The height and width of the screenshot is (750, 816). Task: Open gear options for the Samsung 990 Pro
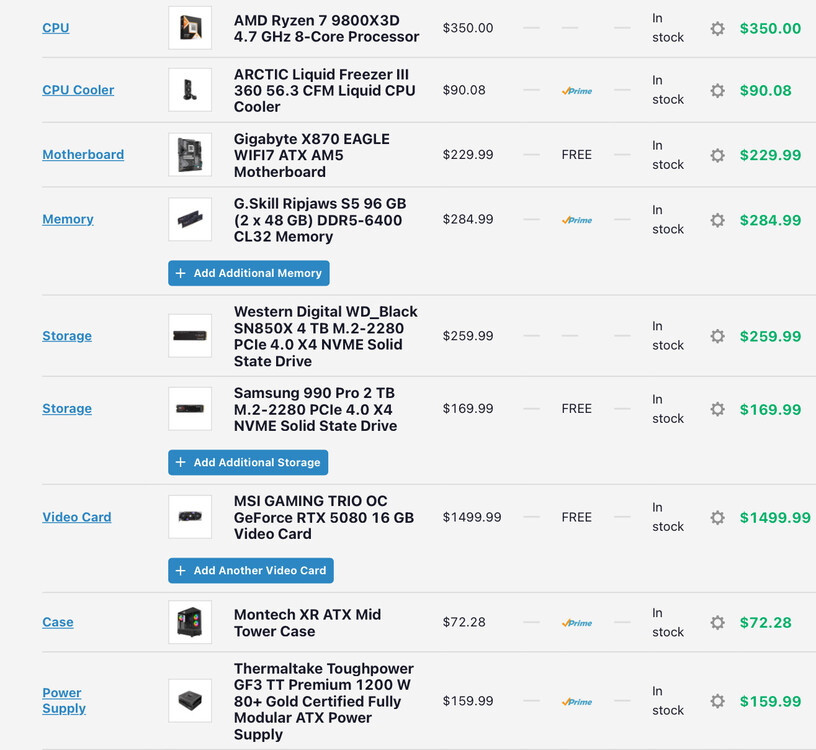[x=717, y=409]
